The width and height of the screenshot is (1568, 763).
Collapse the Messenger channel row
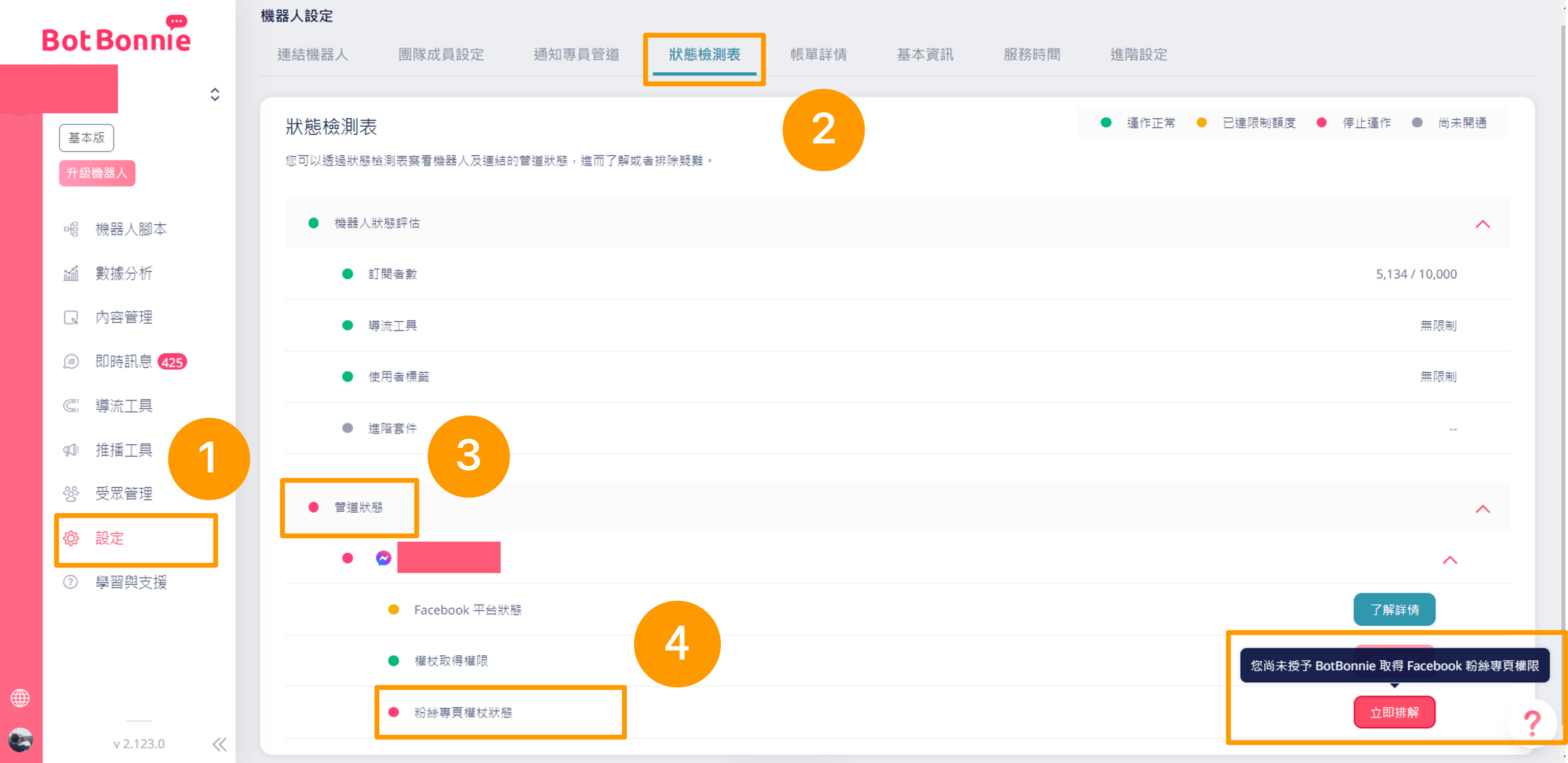click(1449, 560)
